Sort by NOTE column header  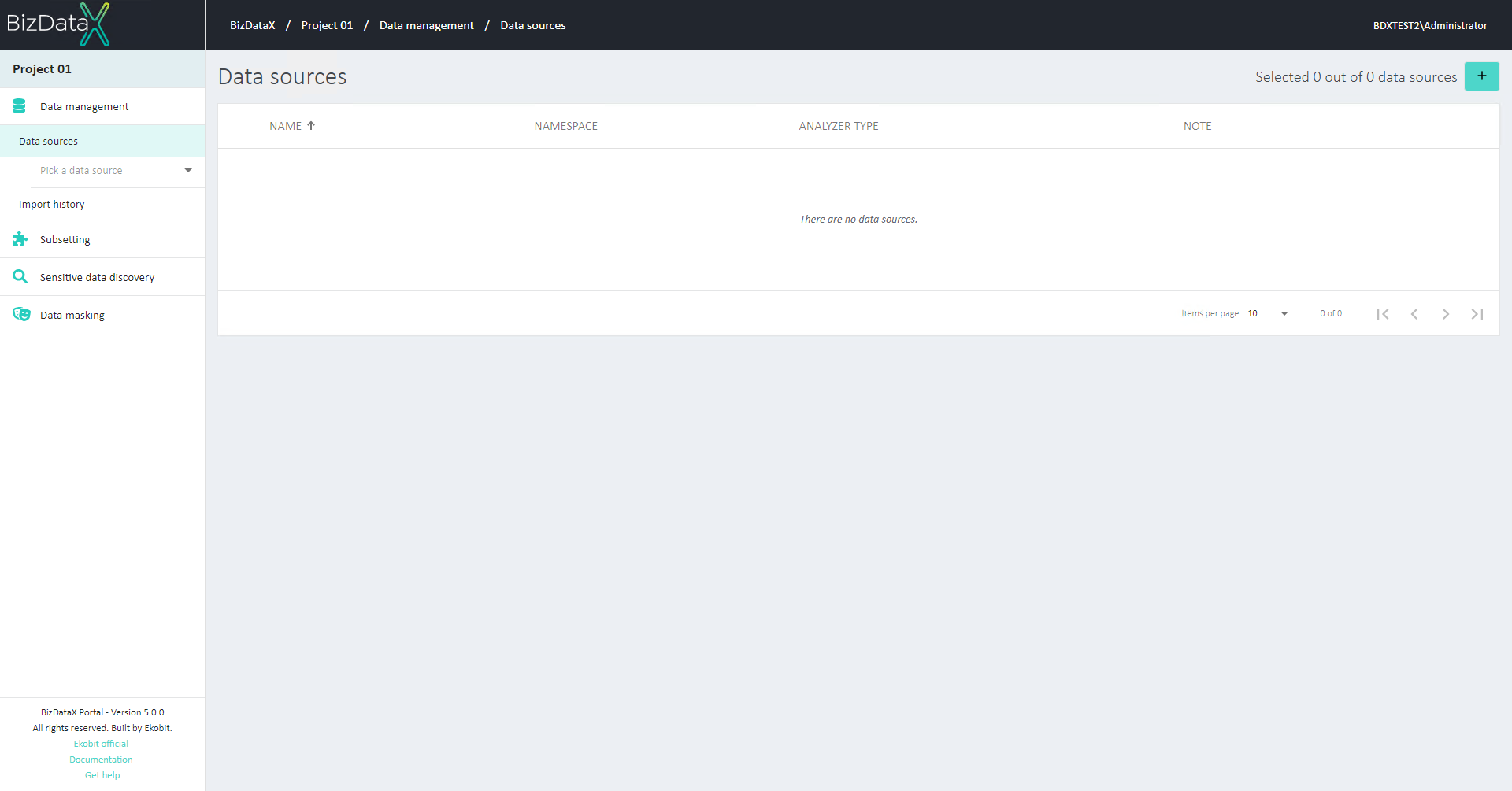pos(1197,126)
